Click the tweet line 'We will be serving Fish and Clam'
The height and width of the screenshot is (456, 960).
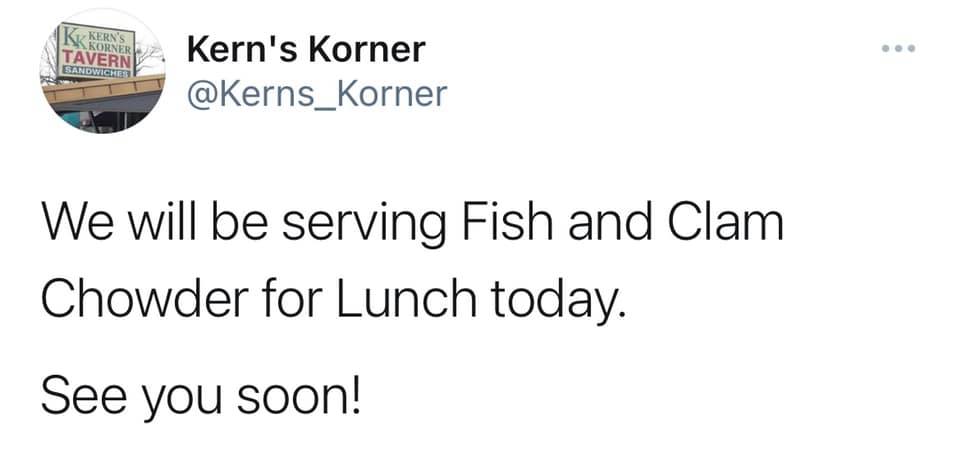click(412, 225)
